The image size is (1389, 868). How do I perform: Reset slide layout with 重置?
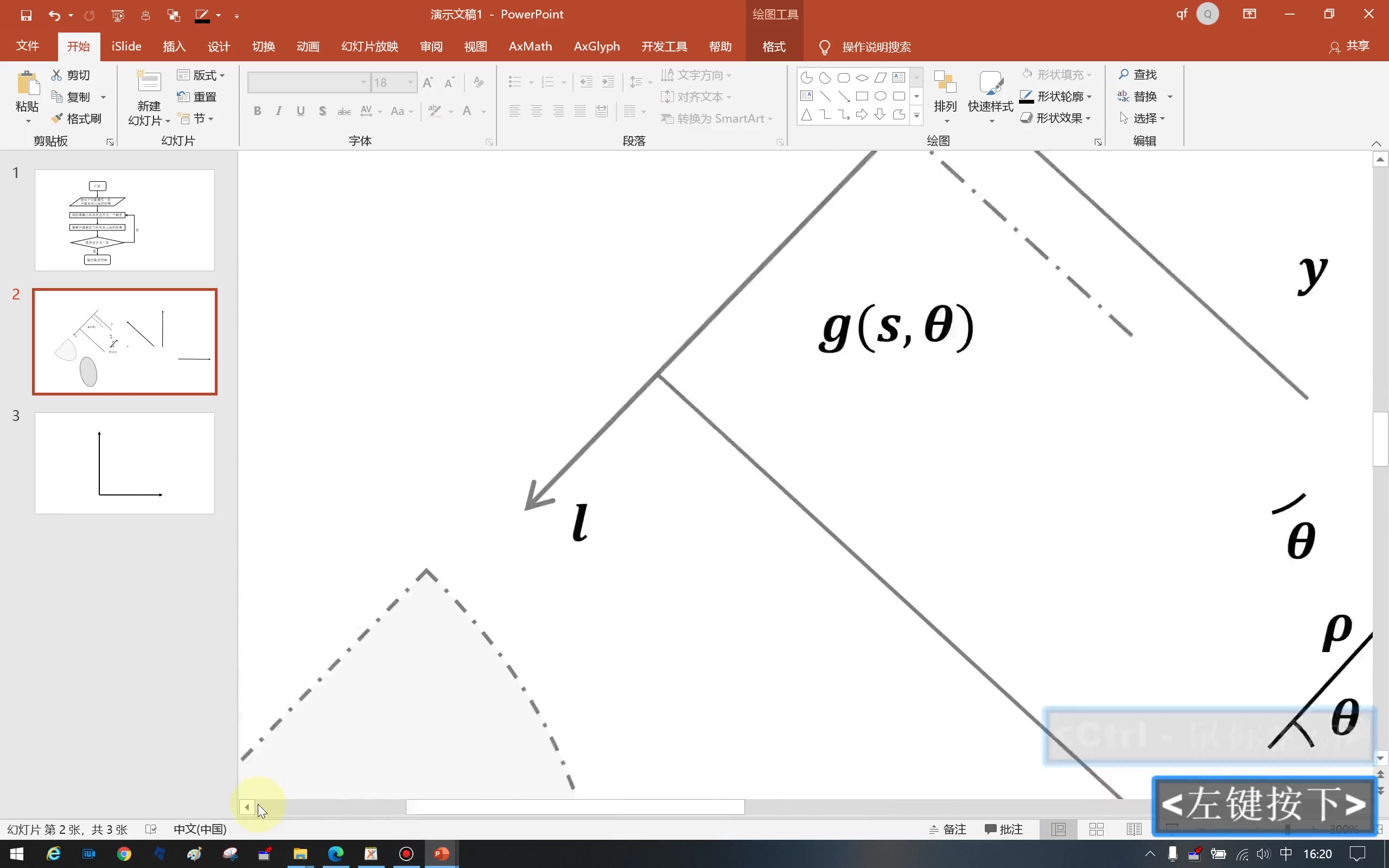click(197, 97)
